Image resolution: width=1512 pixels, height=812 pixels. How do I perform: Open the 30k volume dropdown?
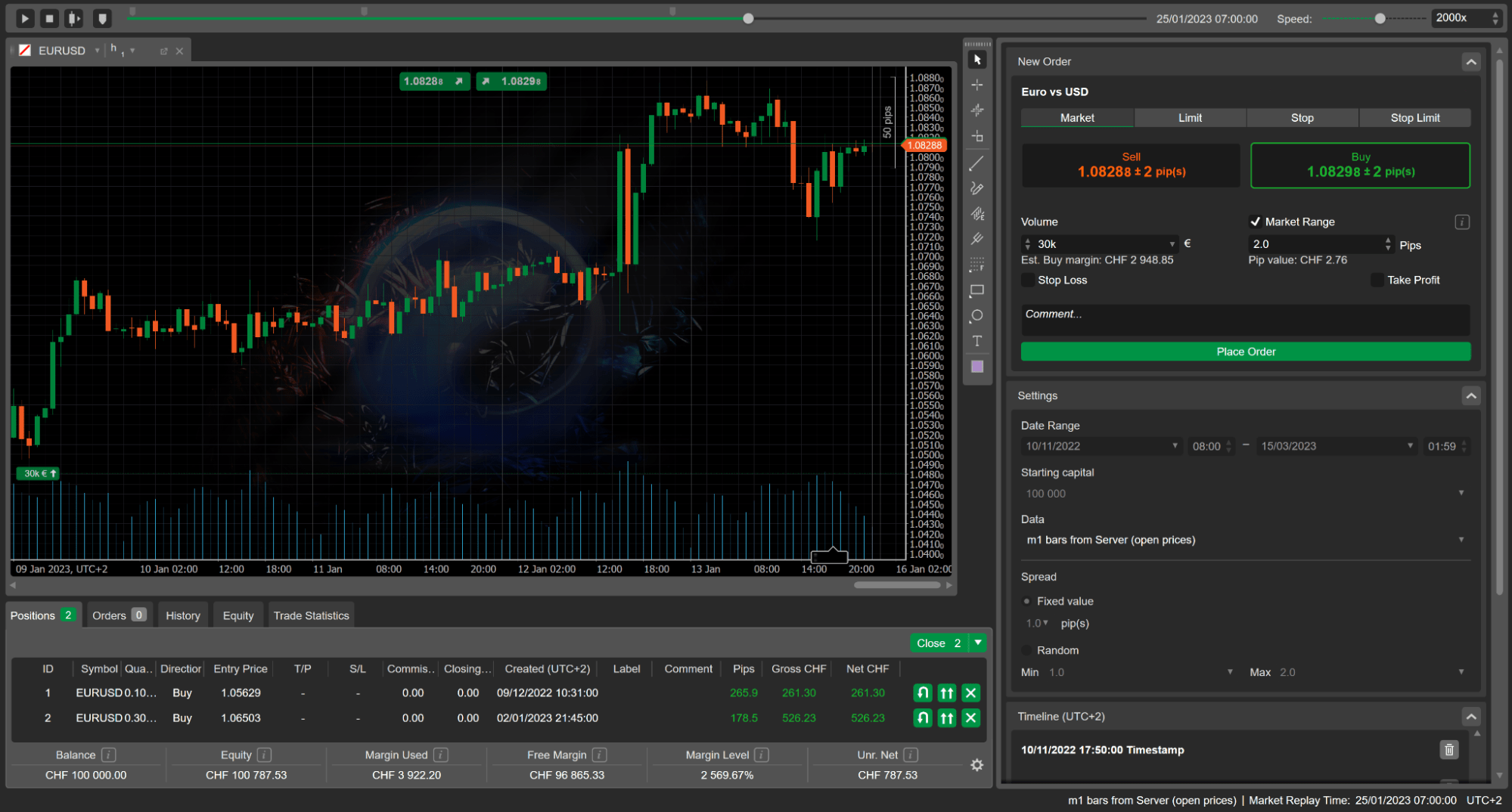(x=1172, y=244)
